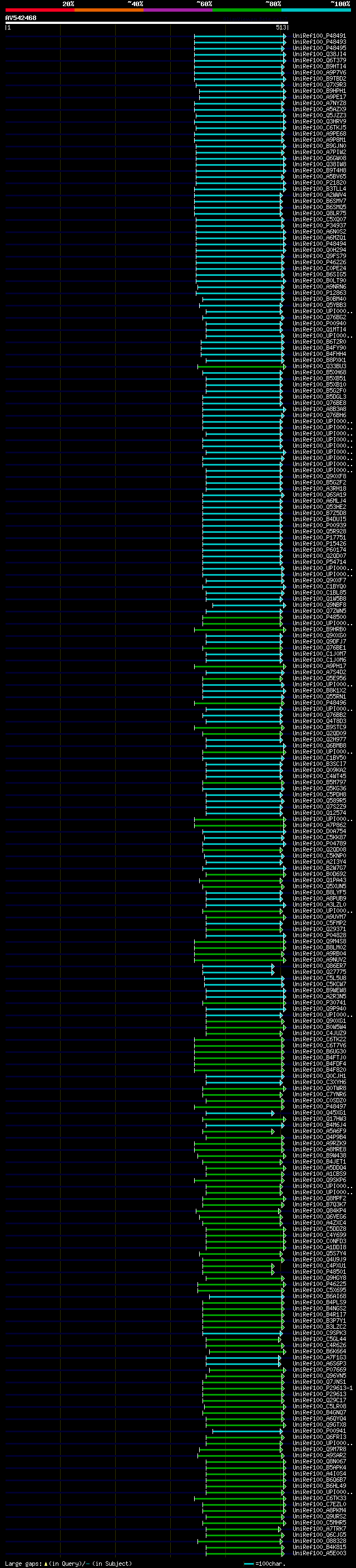Select the UniRef100_Q9SKP6 label
The height and width of the screenshot is (1568, 356).
[319, 1180]
